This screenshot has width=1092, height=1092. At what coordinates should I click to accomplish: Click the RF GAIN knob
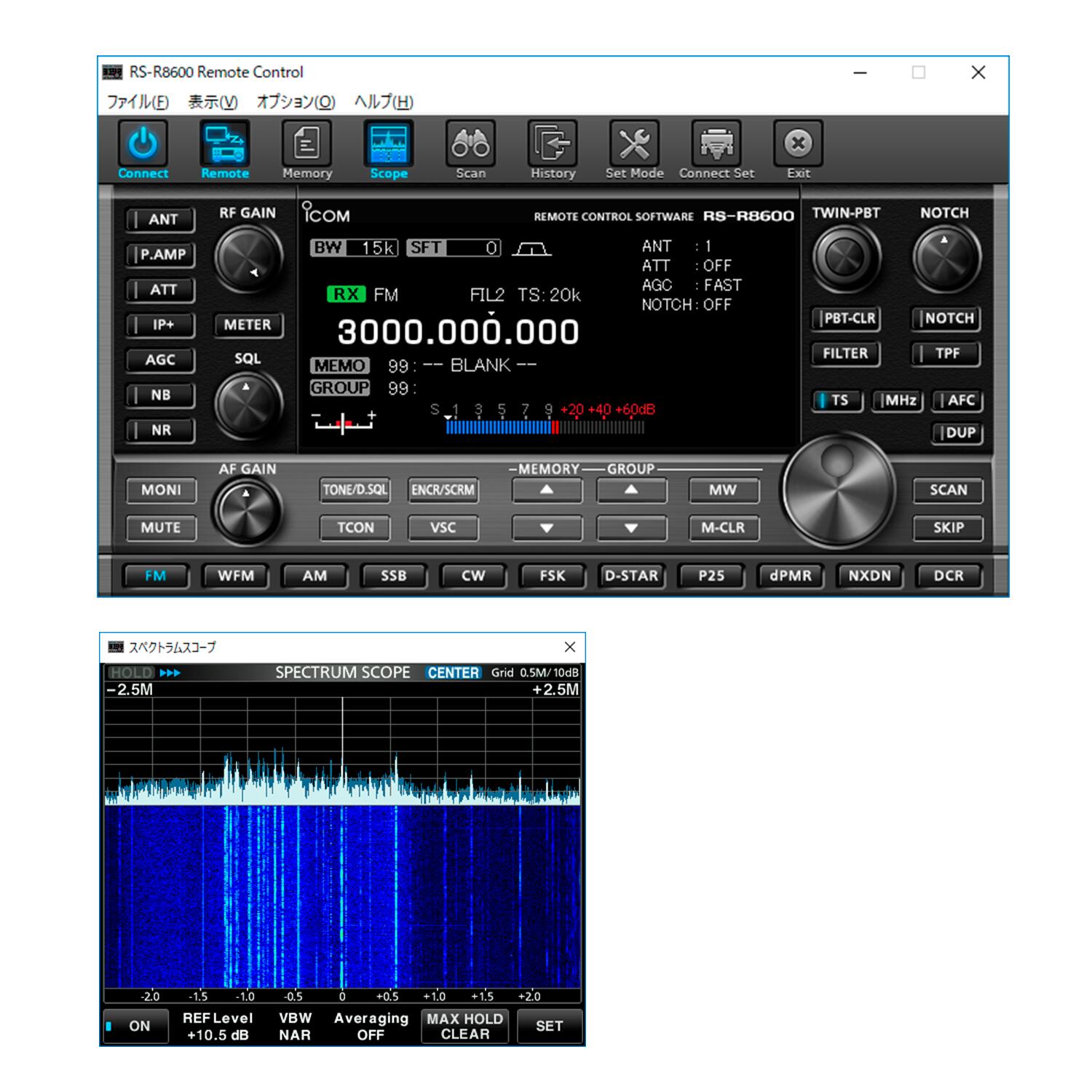pos(248,258)
